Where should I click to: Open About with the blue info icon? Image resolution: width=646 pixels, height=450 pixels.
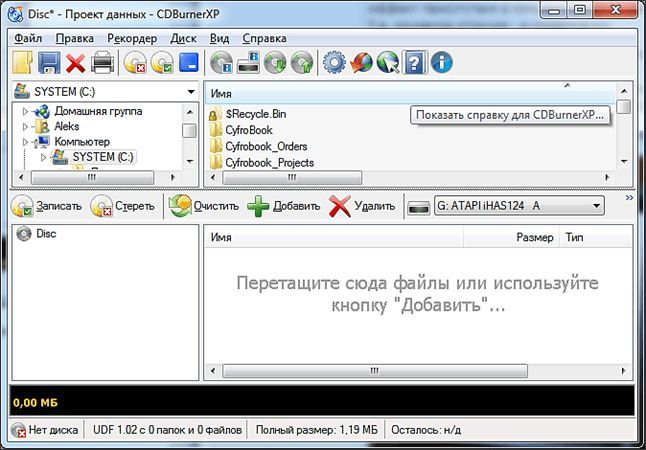442,63
